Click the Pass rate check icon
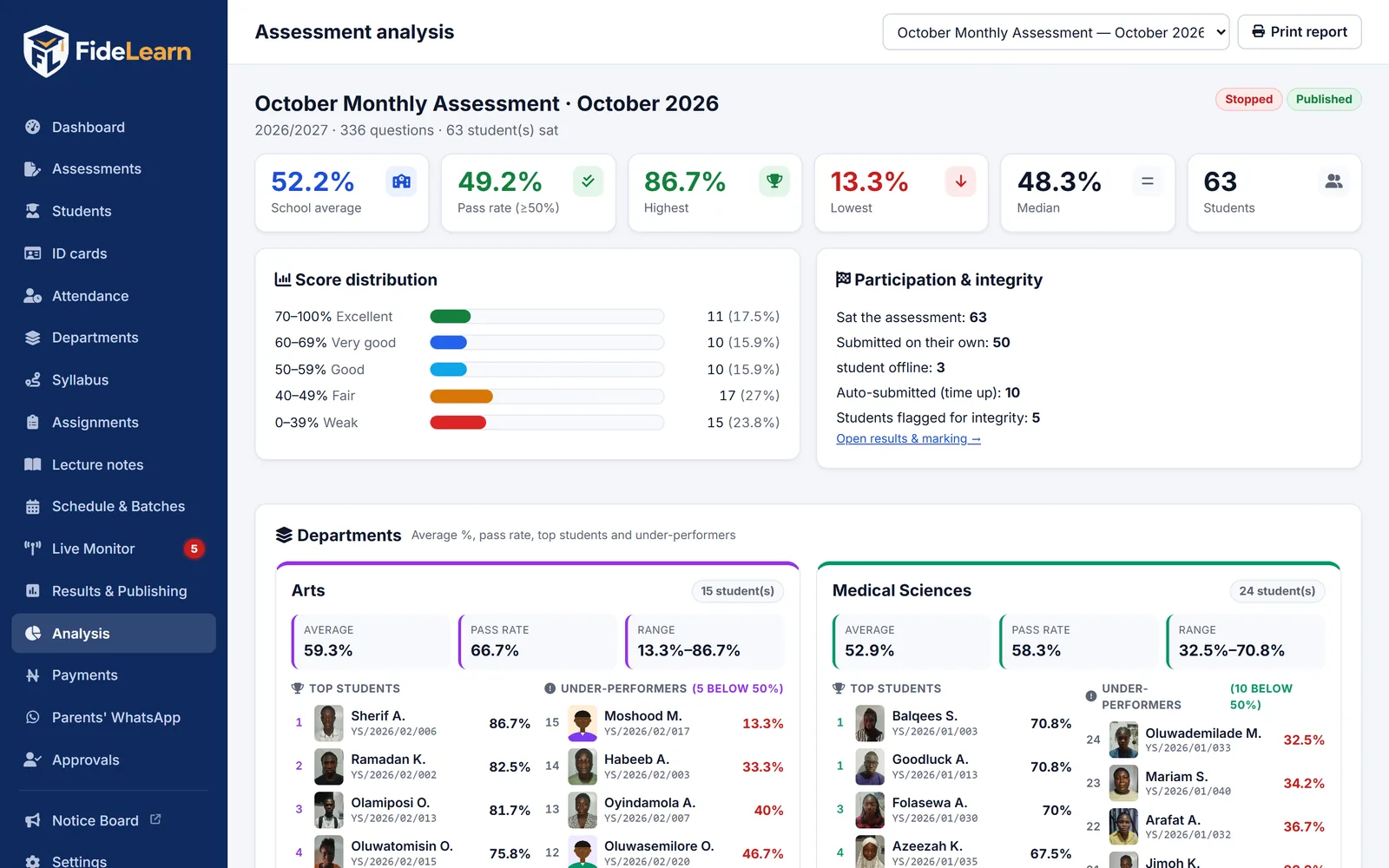 click(x=588, y=181)
